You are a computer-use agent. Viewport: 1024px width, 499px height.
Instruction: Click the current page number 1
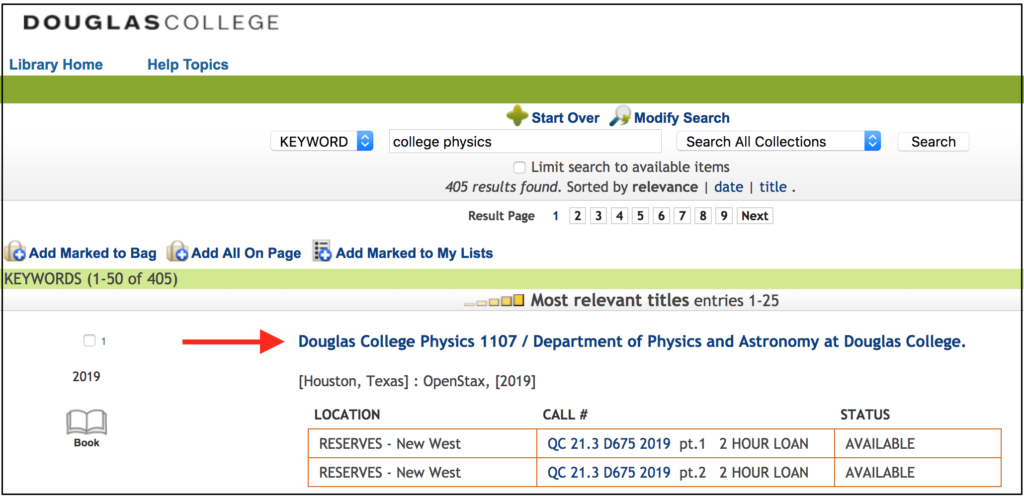tap(556, 216)
